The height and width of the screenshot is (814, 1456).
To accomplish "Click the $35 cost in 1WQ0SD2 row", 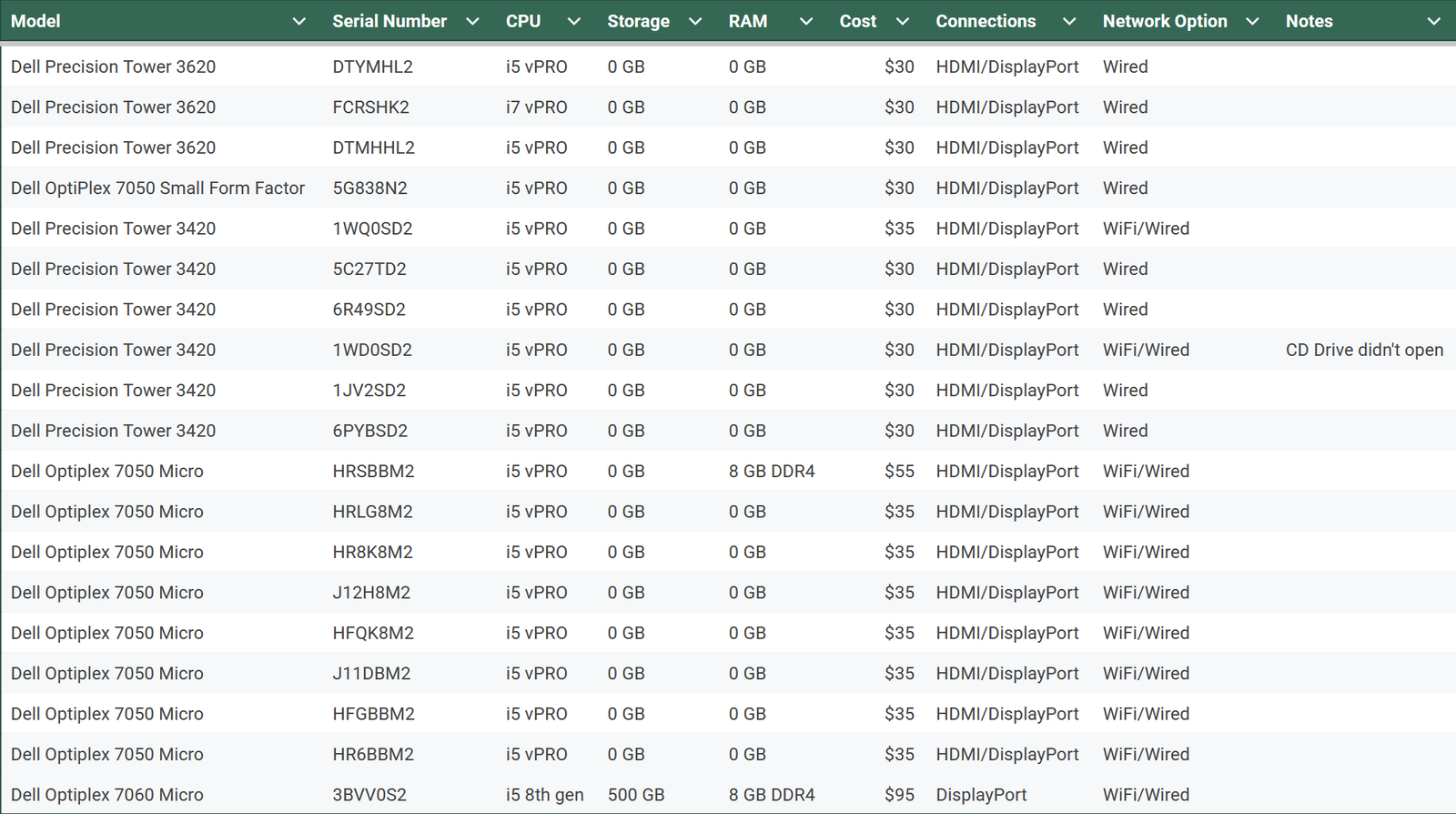I will click(899, 229).
